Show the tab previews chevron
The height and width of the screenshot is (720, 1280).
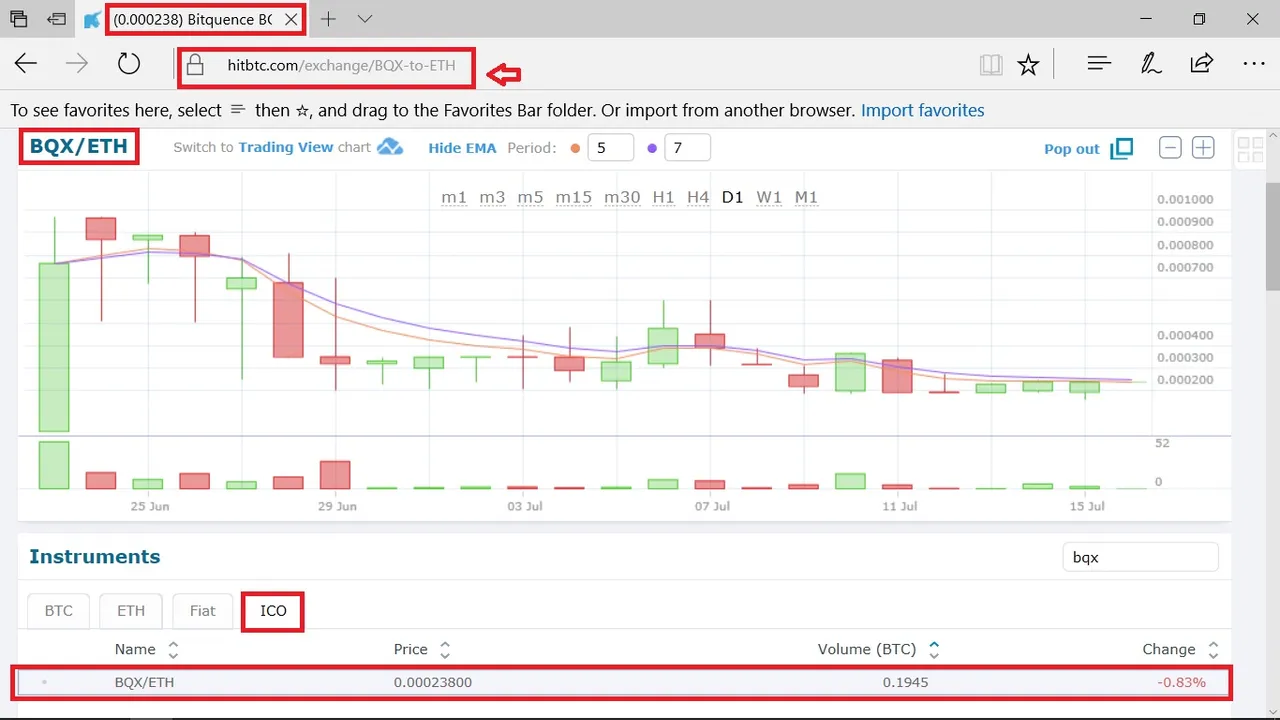click(x=365, y=19)
